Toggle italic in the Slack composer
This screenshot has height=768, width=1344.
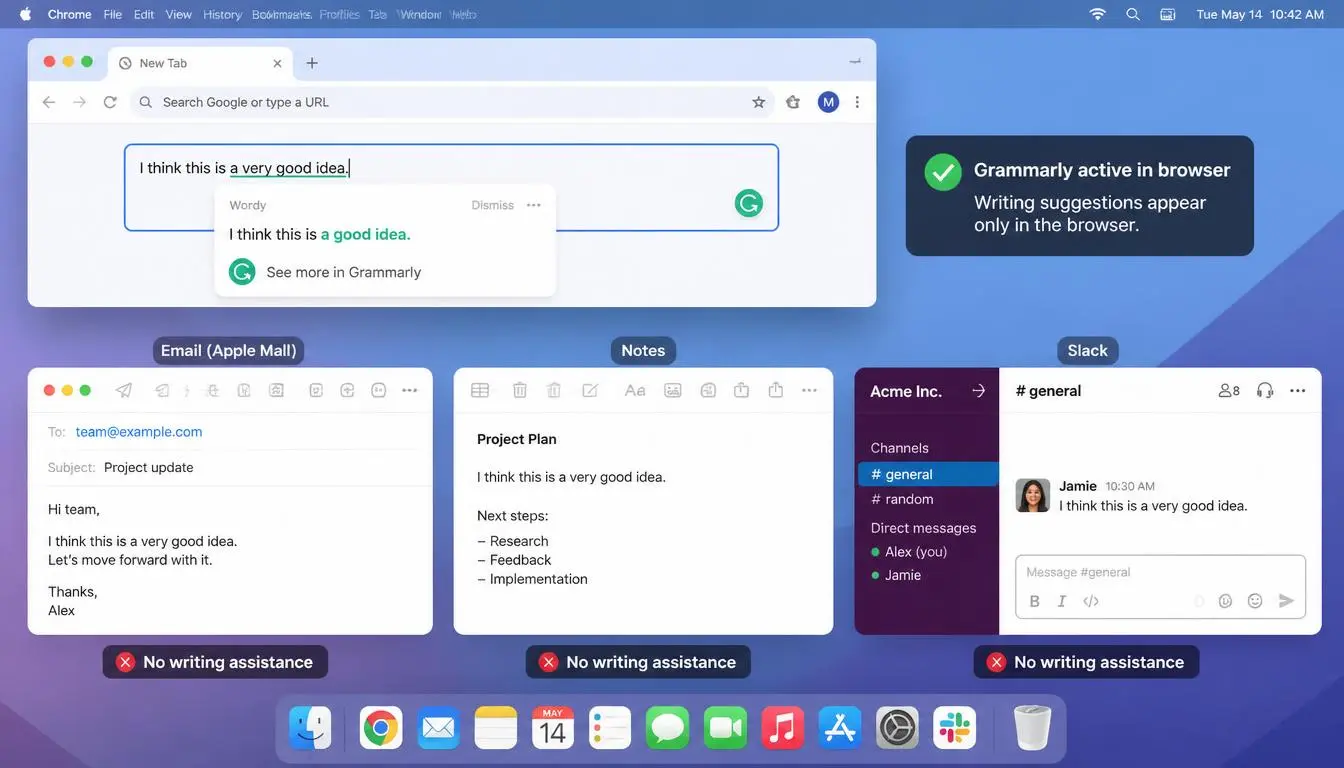(x=1062, y=601)
